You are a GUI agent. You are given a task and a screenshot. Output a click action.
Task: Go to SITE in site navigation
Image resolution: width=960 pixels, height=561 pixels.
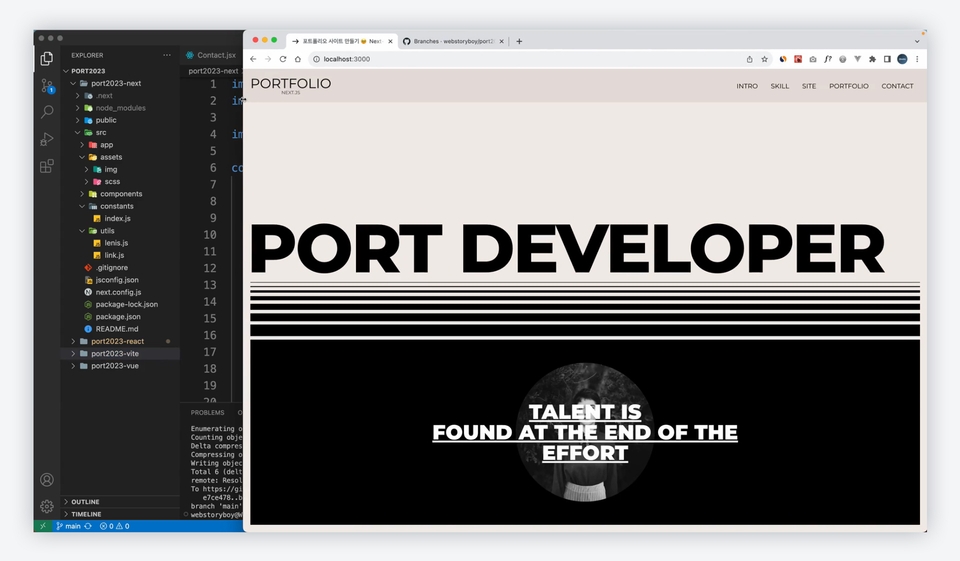[x=809, y=86]
